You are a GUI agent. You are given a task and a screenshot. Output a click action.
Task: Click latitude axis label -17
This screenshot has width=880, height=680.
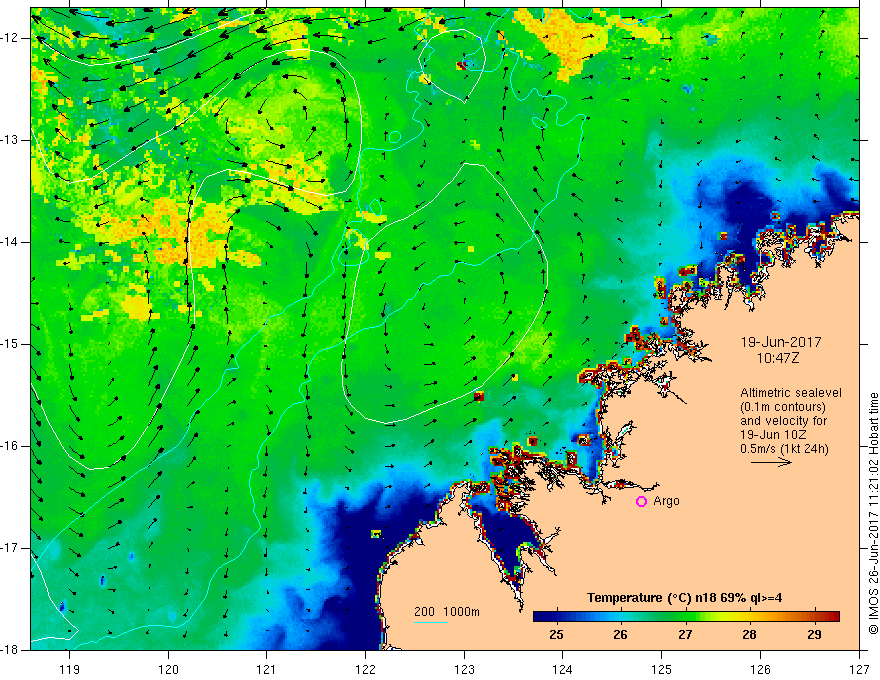10,548
